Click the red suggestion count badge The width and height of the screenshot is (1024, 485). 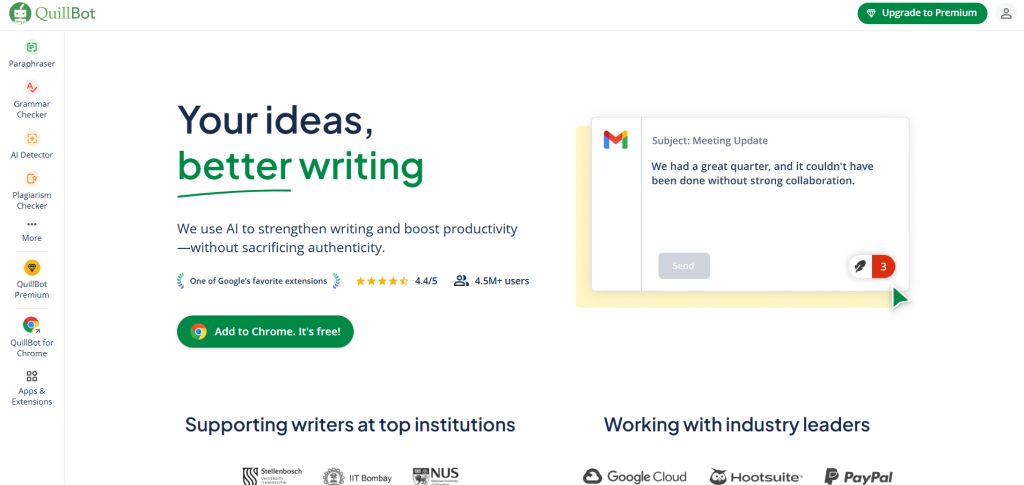(x=883, y=266)
